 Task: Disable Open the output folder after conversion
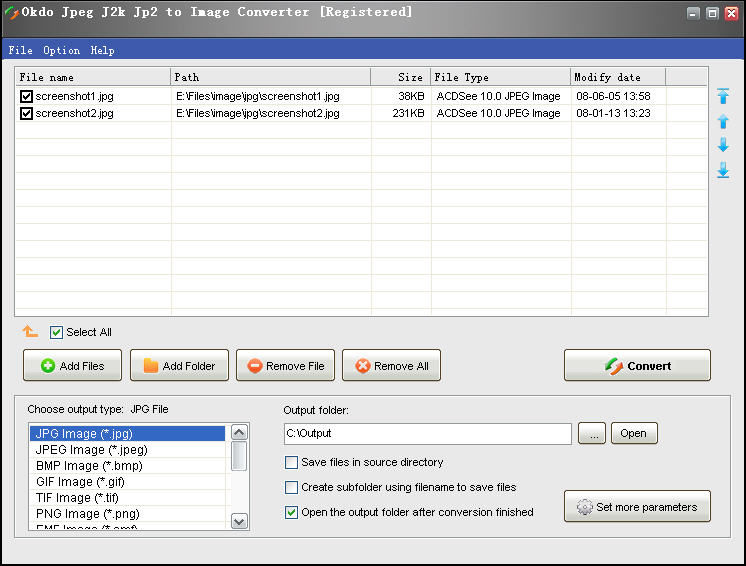tap(291, 512)
